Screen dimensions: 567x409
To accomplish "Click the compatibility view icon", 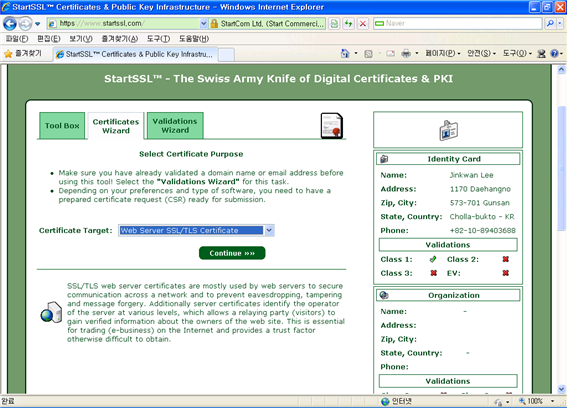I will coord(334,24).
